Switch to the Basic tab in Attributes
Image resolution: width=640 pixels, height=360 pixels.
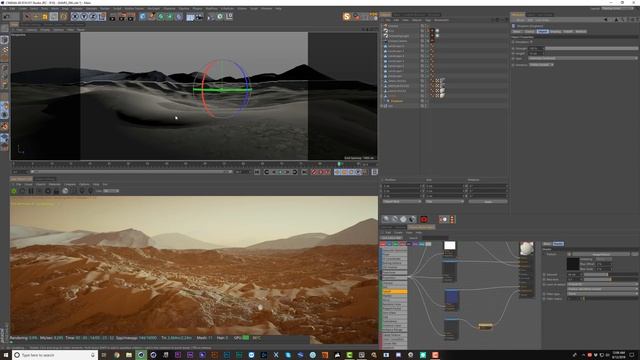click(x=517, y=31)
